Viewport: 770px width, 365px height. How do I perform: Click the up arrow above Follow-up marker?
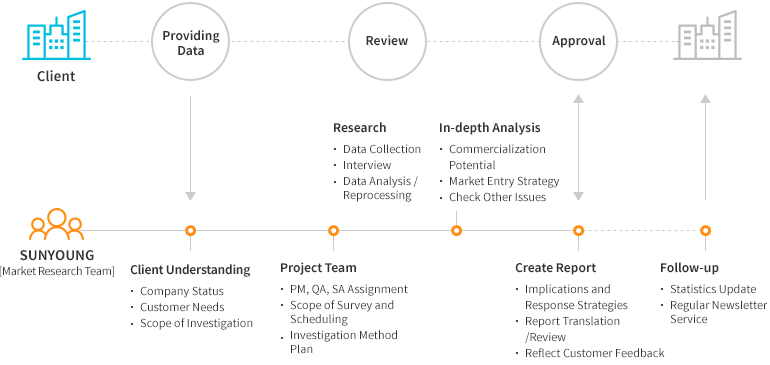point(706,147)
